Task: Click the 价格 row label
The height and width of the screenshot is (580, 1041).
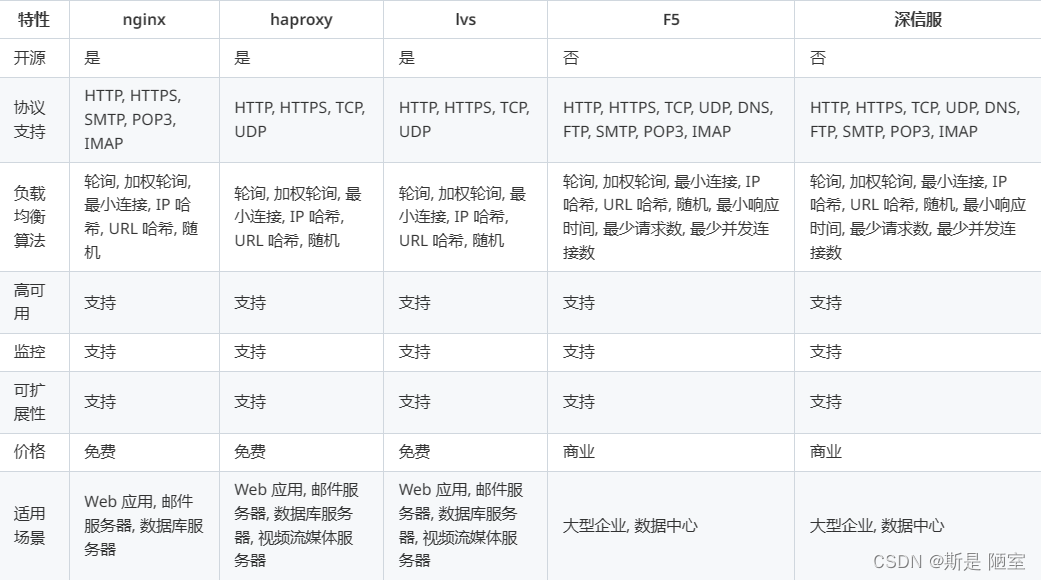Action: 33,451
